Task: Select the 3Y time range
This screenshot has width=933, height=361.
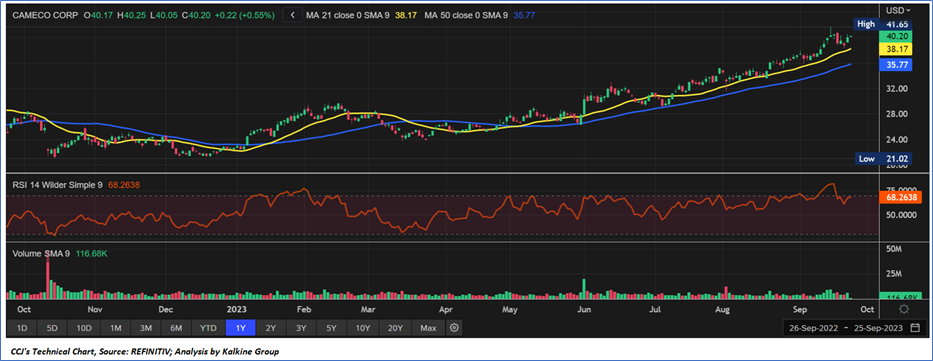Action: click(x=301, y=328)
